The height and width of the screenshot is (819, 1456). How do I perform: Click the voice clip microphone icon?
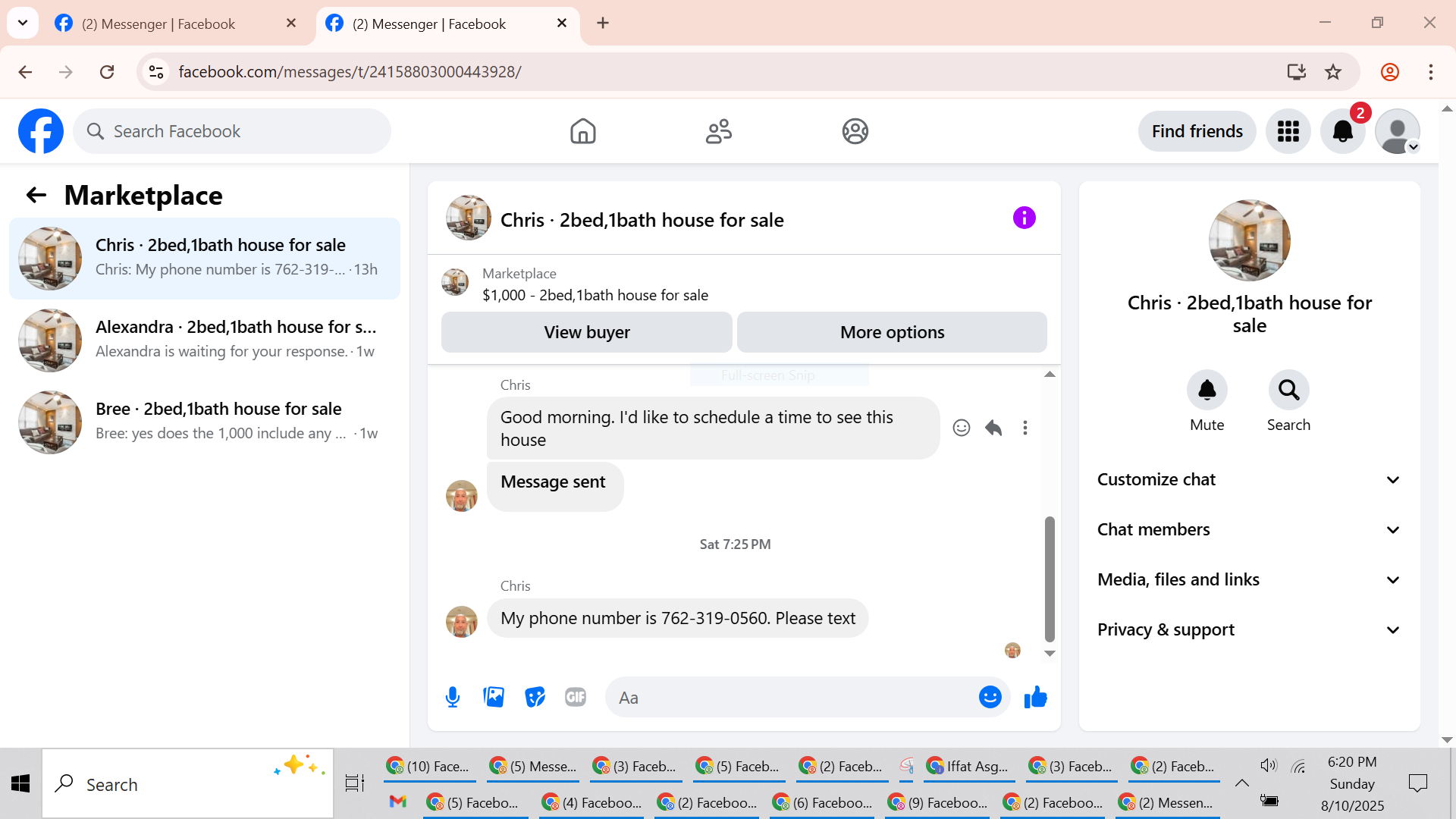coord(453,697)
